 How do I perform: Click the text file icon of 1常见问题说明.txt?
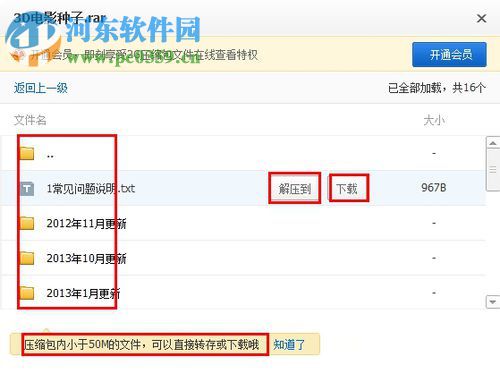(x=27, y=189)
